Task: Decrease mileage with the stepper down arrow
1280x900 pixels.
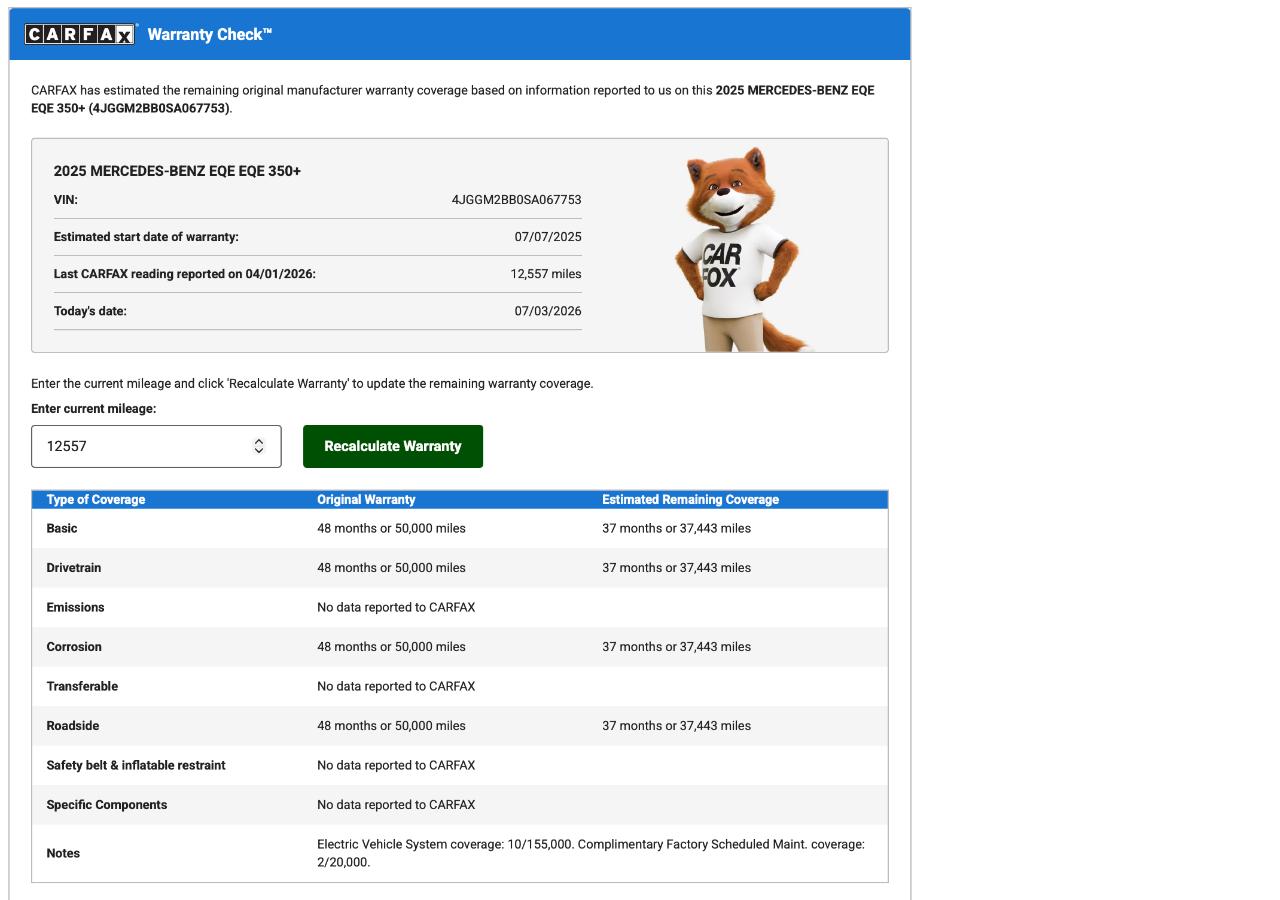Action: pyautogui.click(x=259, y=452)
